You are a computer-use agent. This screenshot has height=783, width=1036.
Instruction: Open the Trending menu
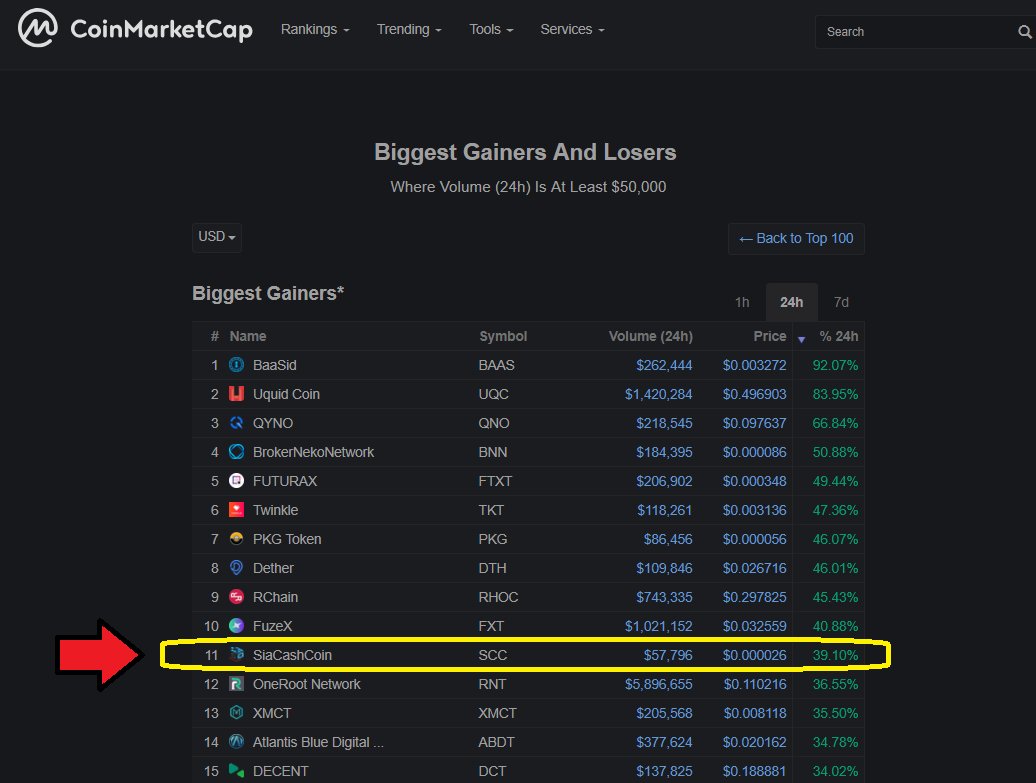click(408, 29)
